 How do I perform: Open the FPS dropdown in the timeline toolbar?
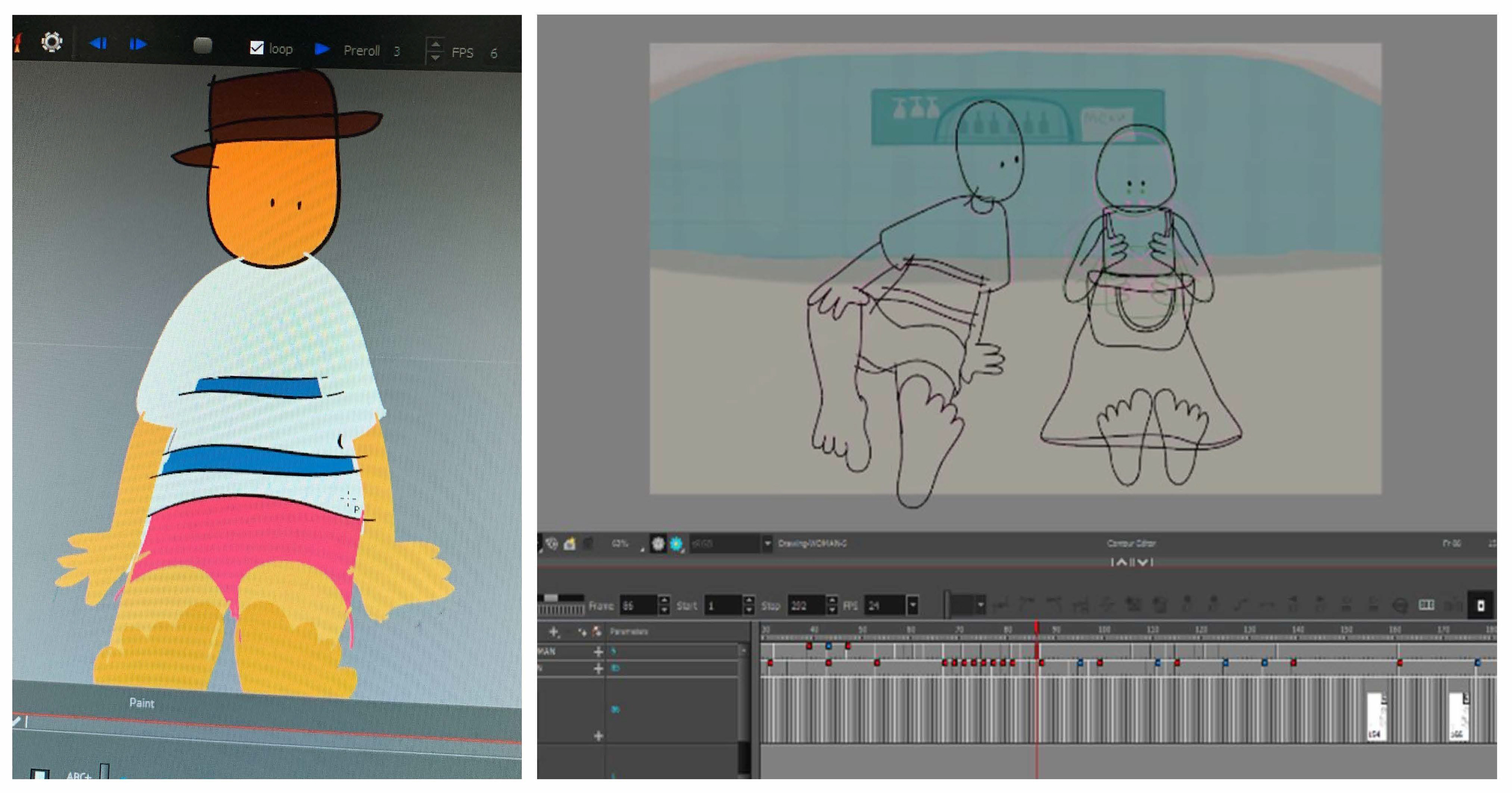coord(913,605)
